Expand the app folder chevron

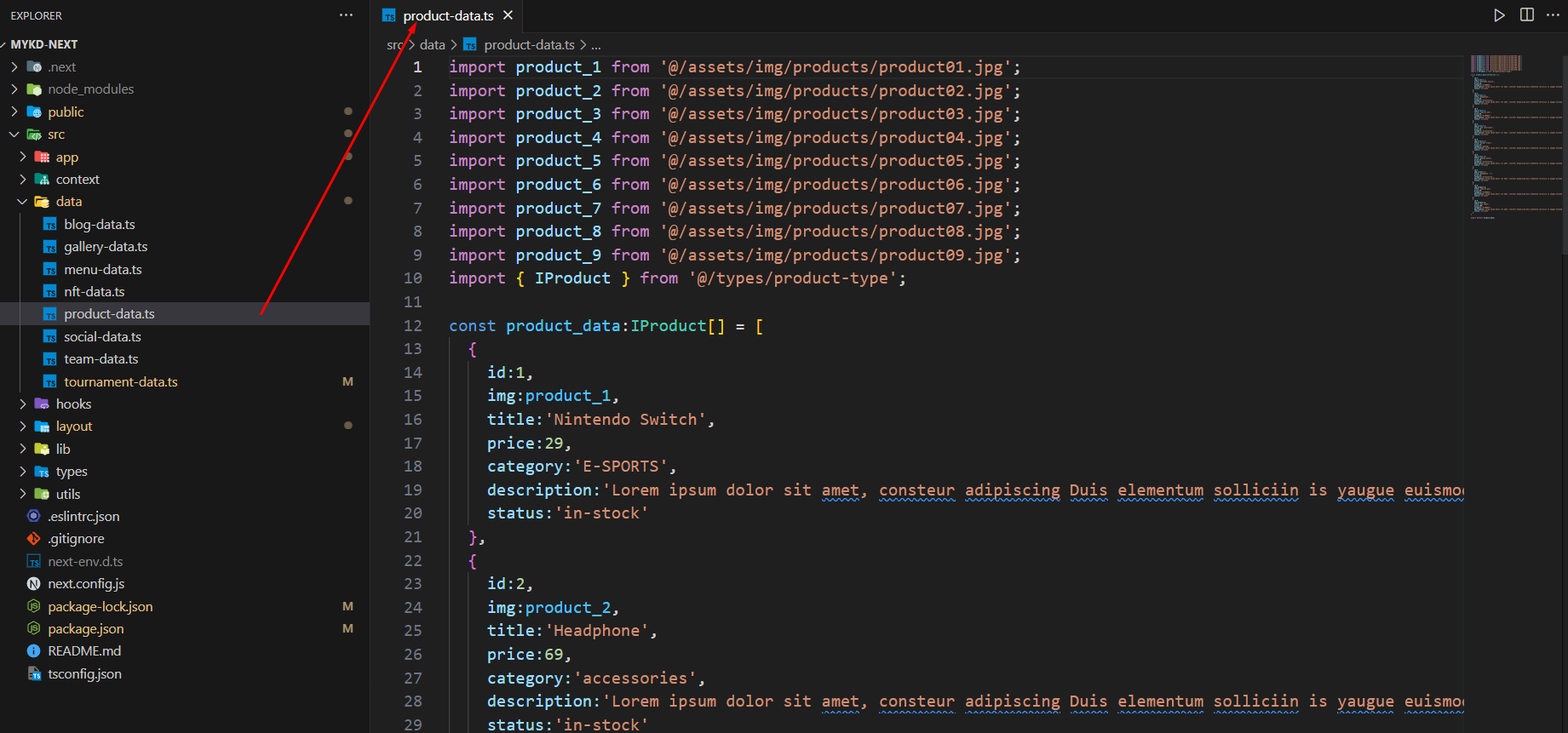pyautogui.click(x=22, y=157)
